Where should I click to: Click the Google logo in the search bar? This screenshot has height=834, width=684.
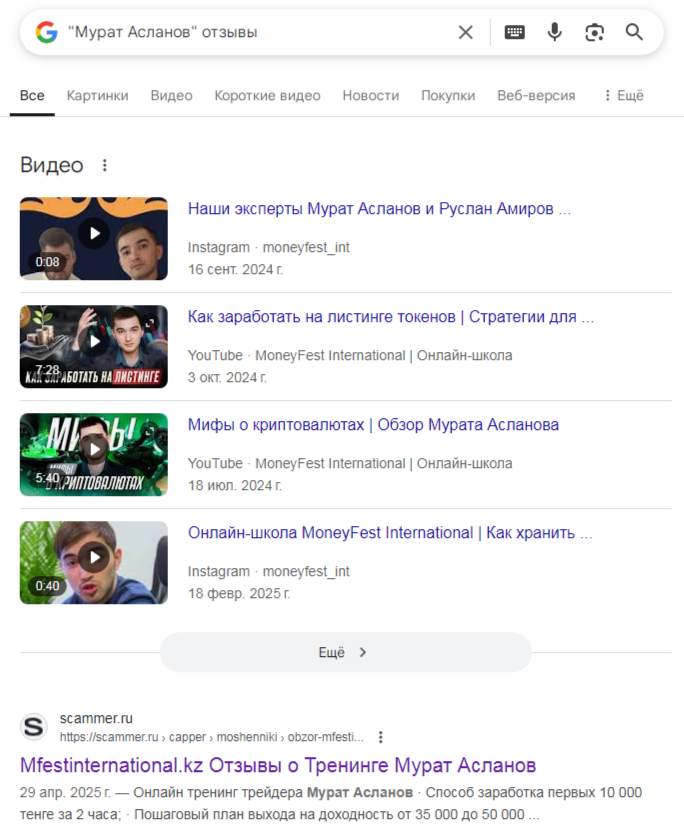click(47, 32)
